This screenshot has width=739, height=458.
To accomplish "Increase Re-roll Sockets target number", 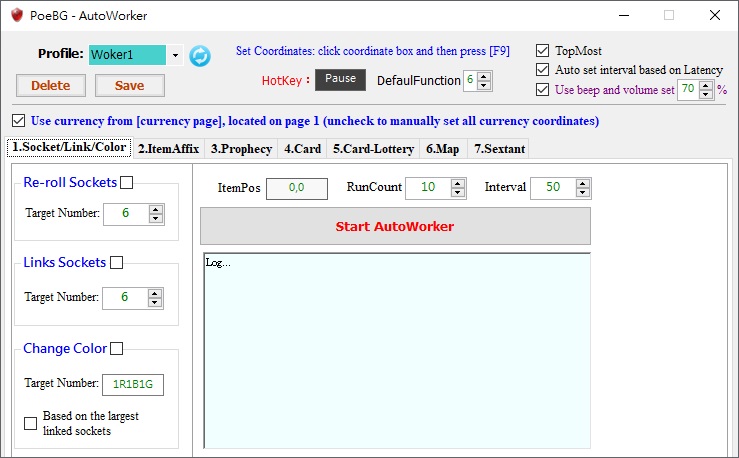I will 156,209.
